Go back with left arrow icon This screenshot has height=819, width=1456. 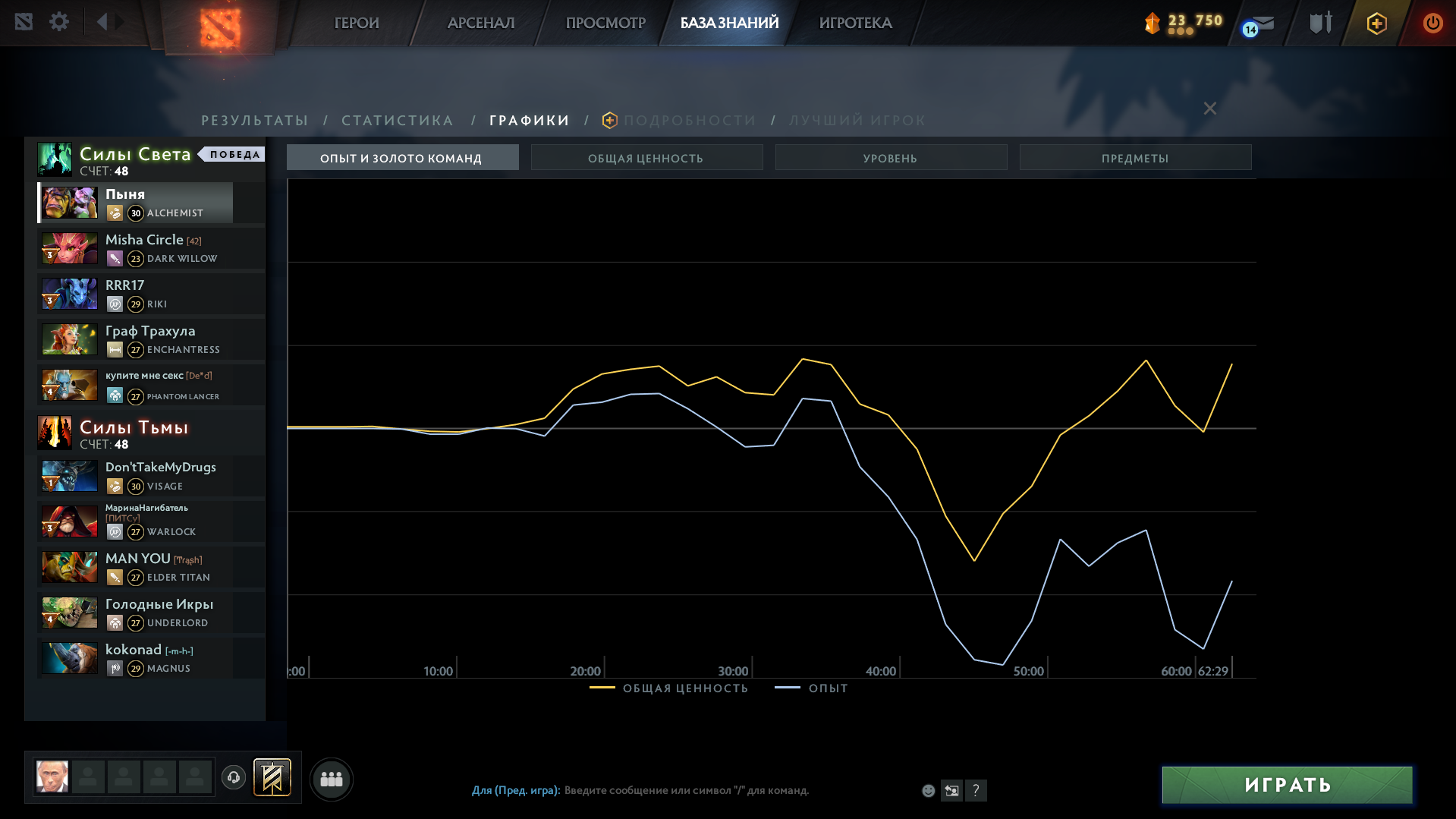click(x=102, y=22)
